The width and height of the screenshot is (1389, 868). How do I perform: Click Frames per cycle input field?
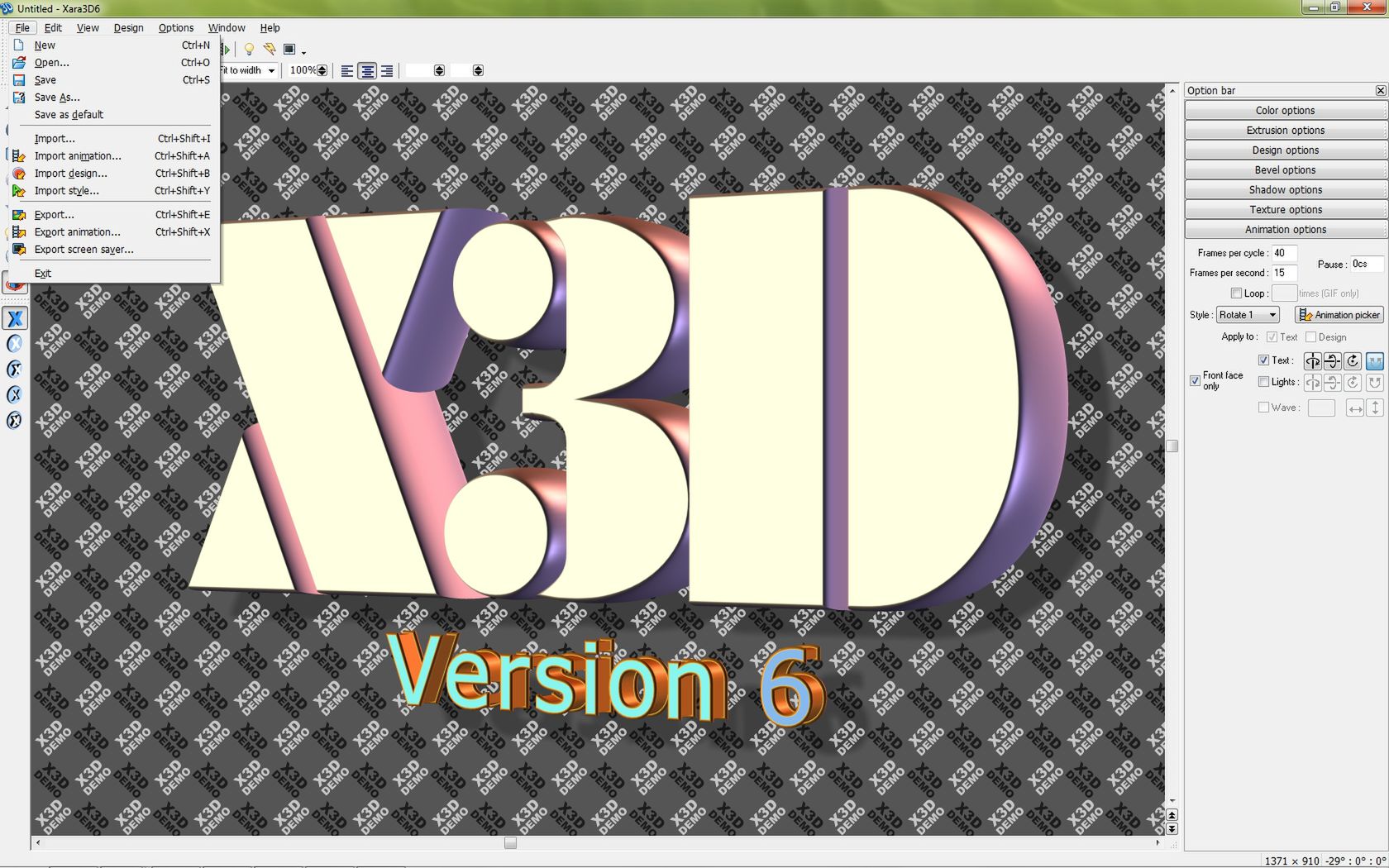coord(1283,253)
